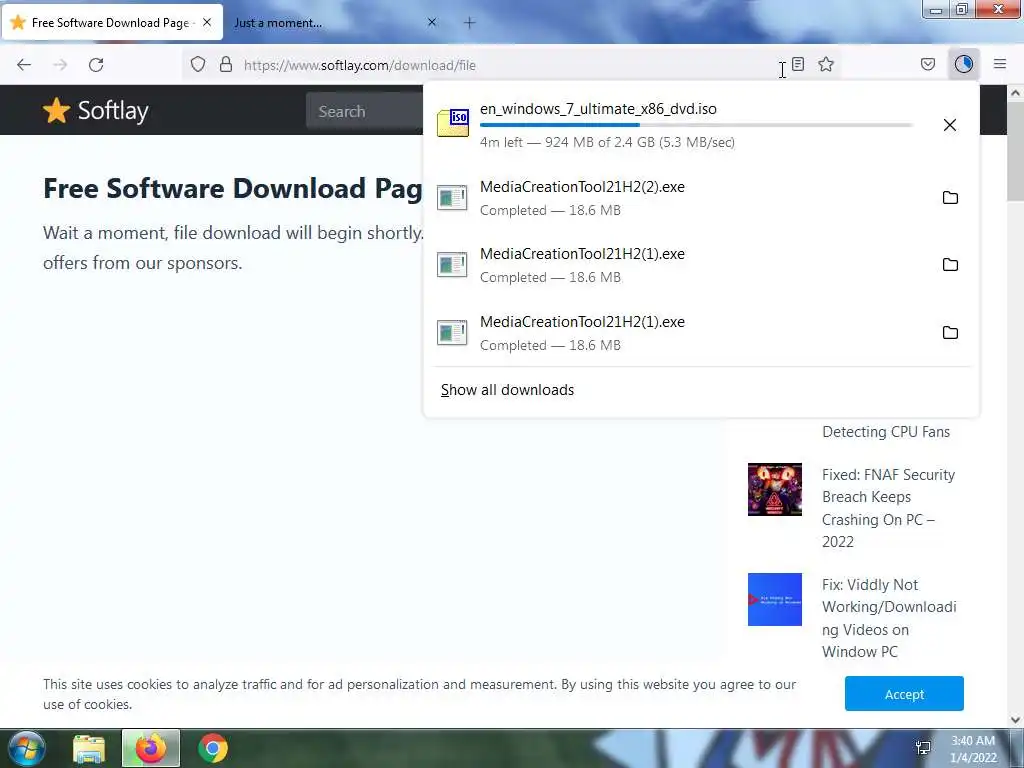This screenshot has height=768, width=1024.
Task: Open the Firefox hamburger menu
Action: [x=1000, y=64]
